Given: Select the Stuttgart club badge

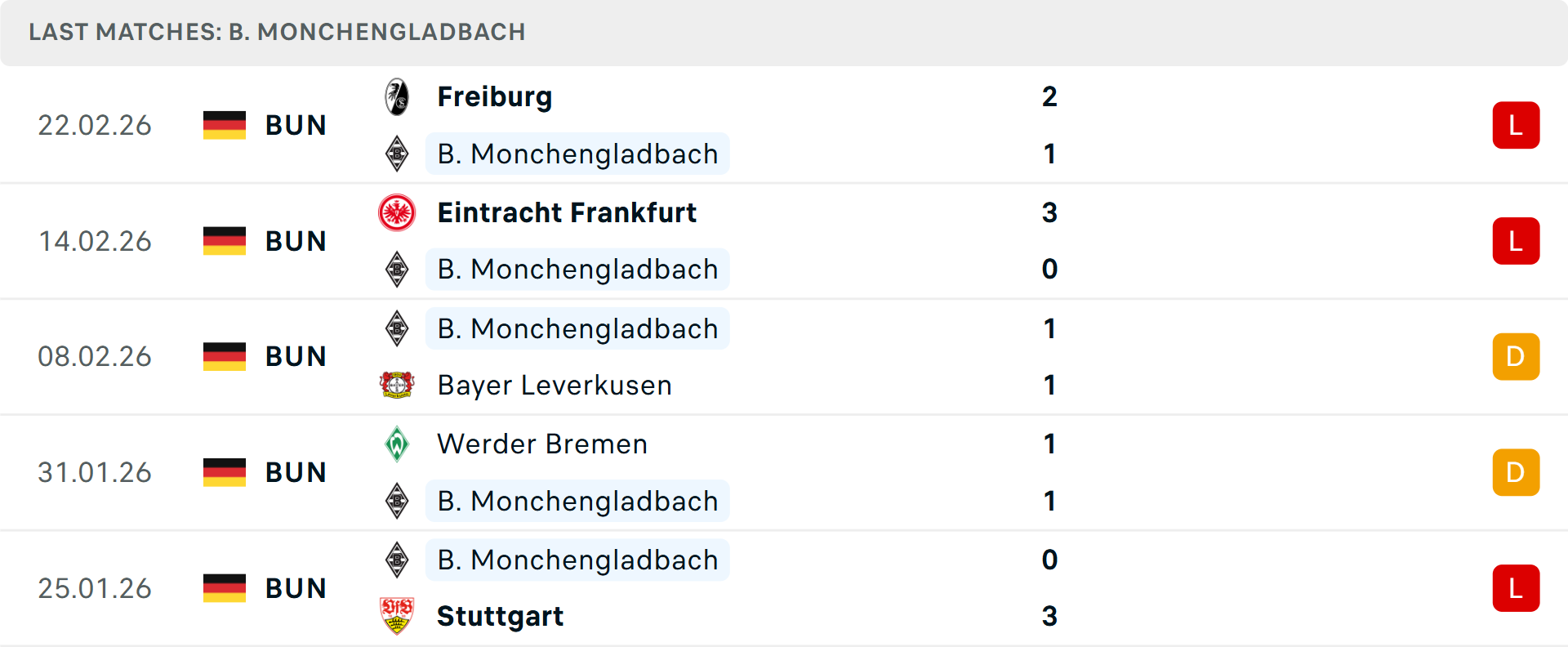Looking at the screenshot, I should (397, 616).
